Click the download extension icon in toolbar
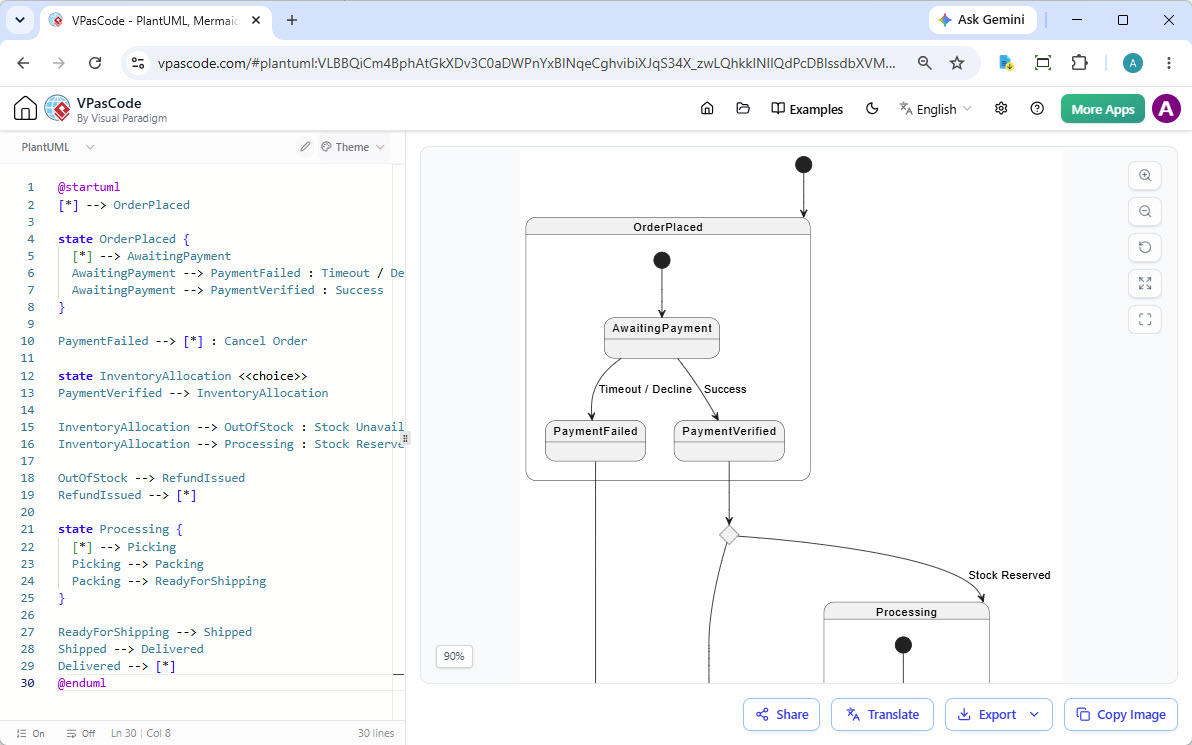Viewport: 1192px width, 745px height. point(1006,63)
